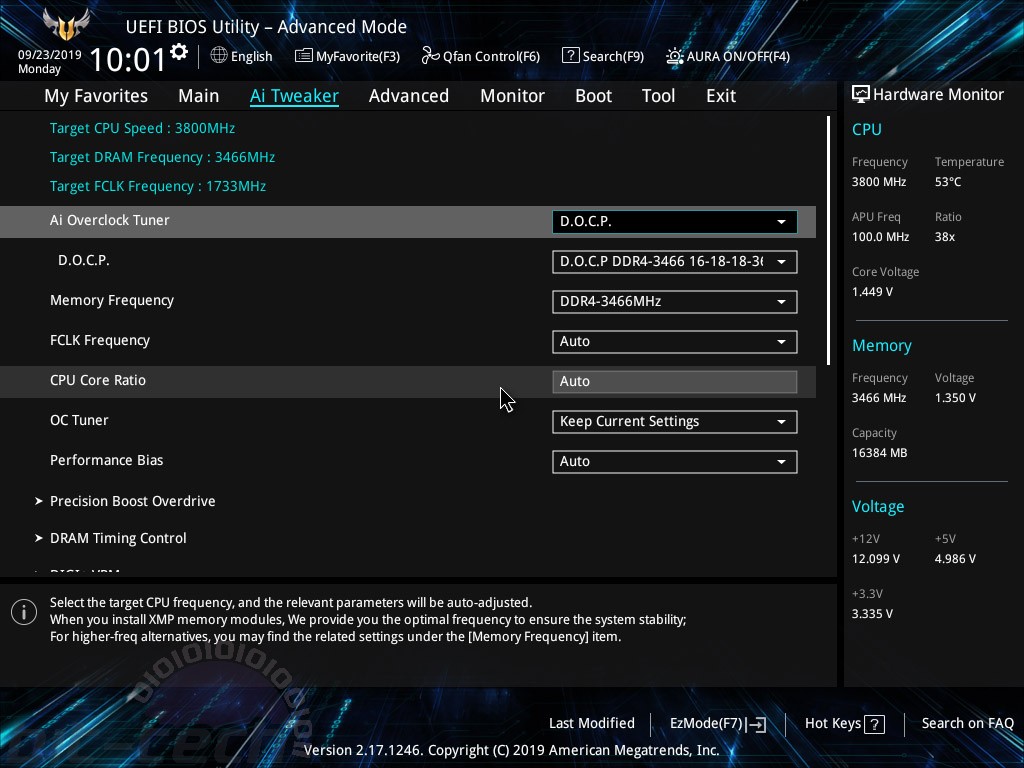The width and height of the screenshot is (1024, 768).
Task: Click the globe language icon
Action: (x=219, y=56)
